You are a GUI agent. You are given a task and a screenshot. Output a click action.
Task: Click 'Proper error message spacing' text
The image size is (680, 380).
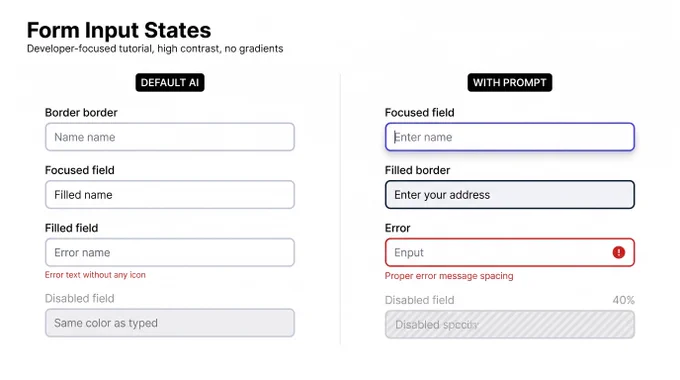coord(449,276)
